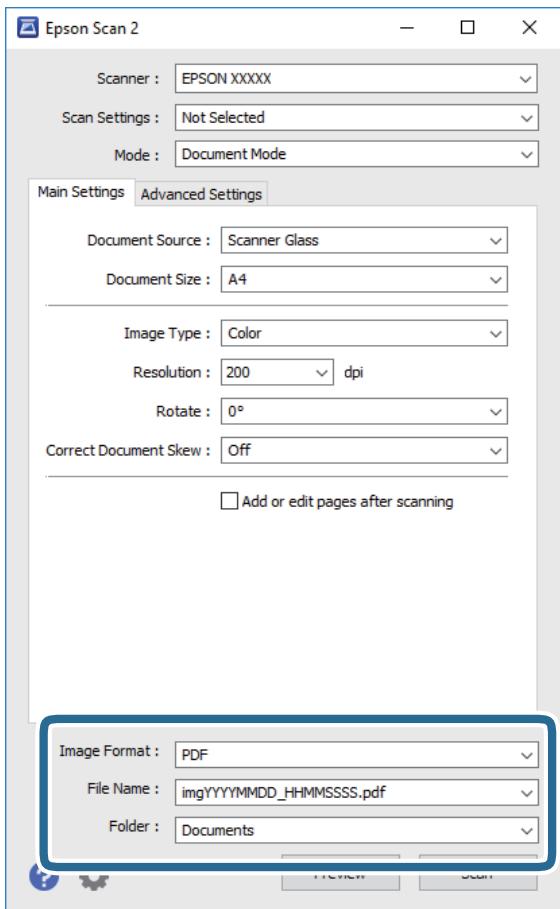Image resolution: width=560 pixels, height=909 pixels.
Task: Expand the Image Format PDF dropdown
Action: click(x=356, y=755)
